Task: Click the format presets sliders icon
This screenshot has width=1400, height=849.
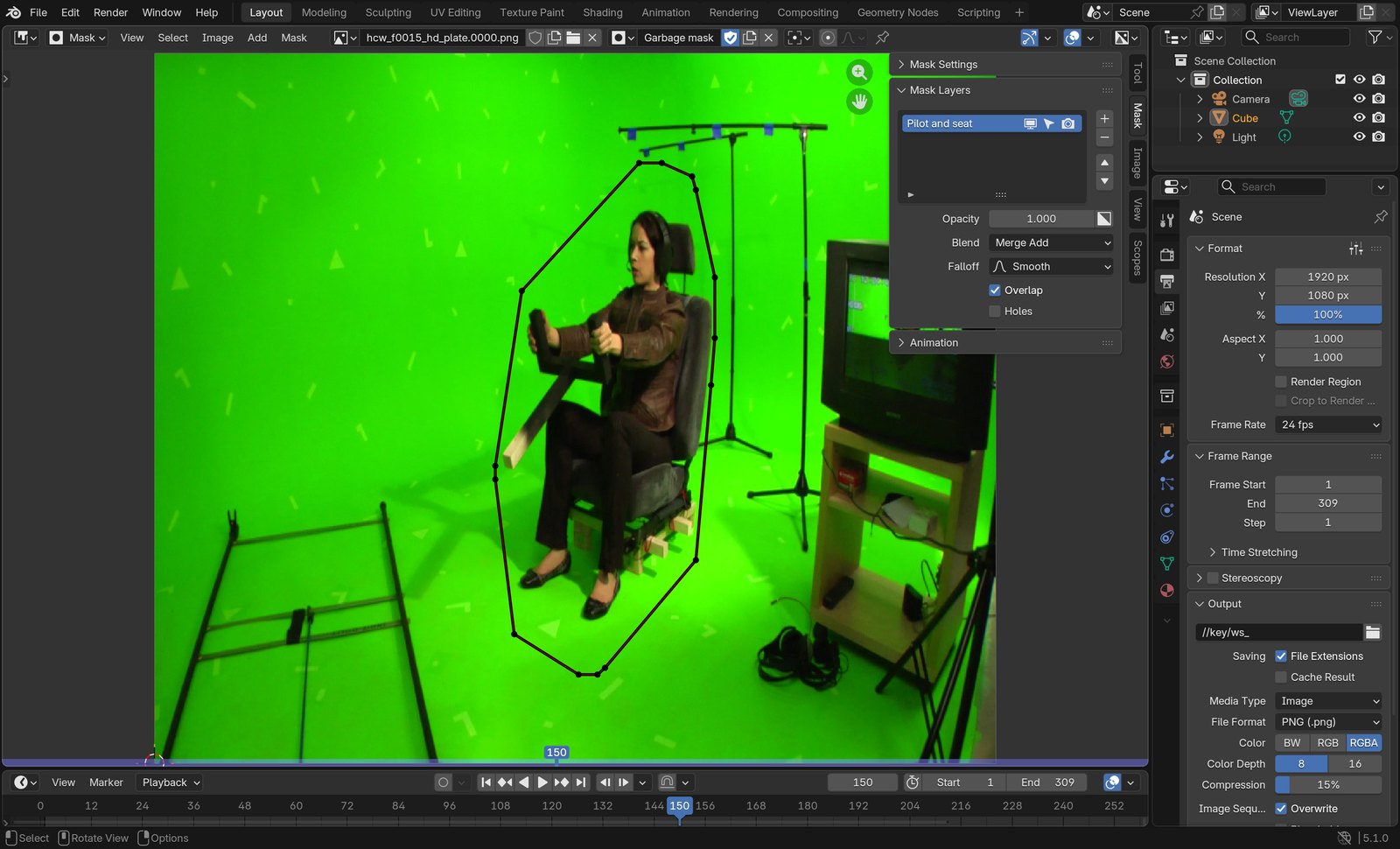Action: [x=1356, y=249]
